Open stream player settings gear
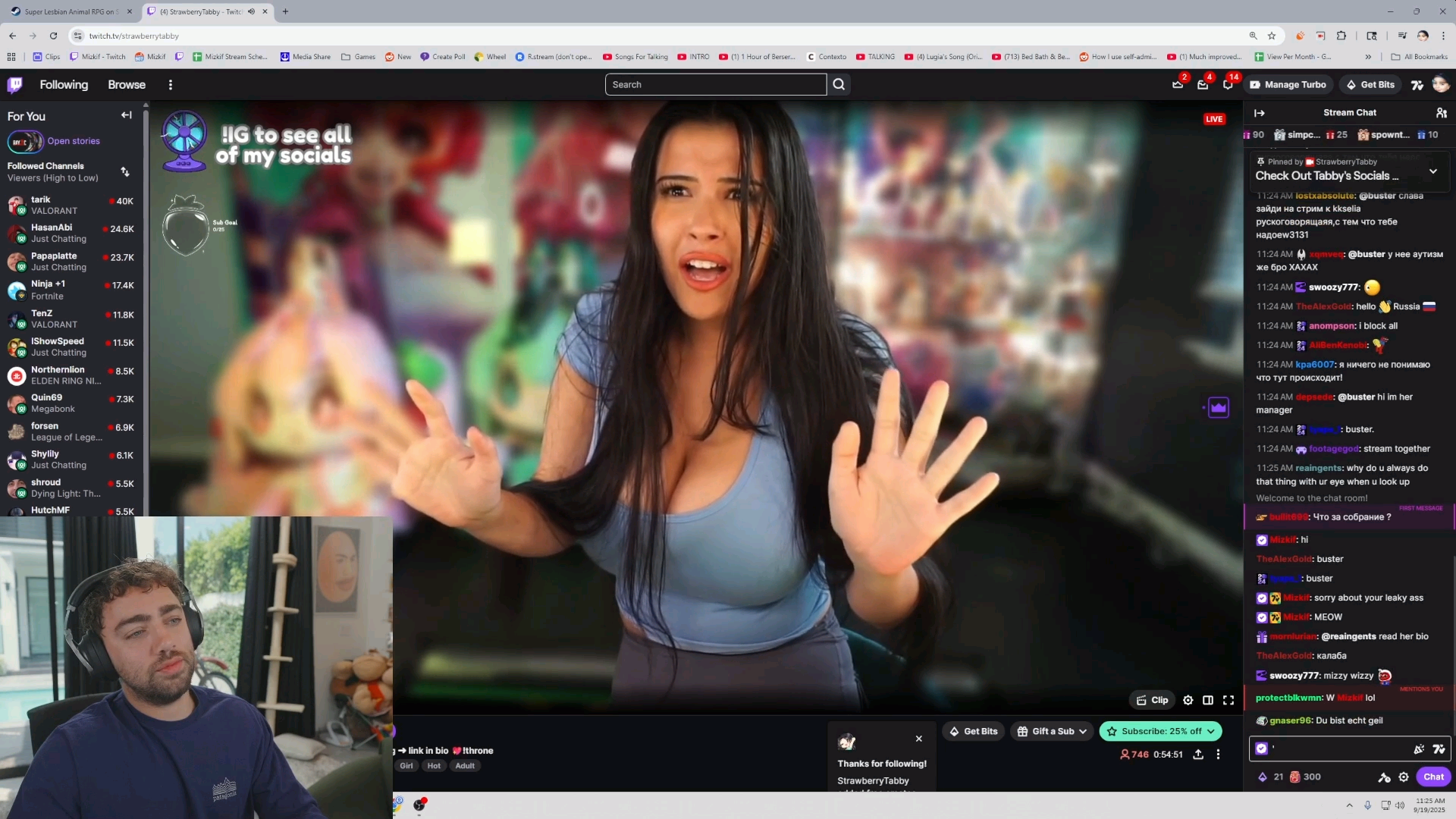1456x819 pixels. click(1188, 700)
